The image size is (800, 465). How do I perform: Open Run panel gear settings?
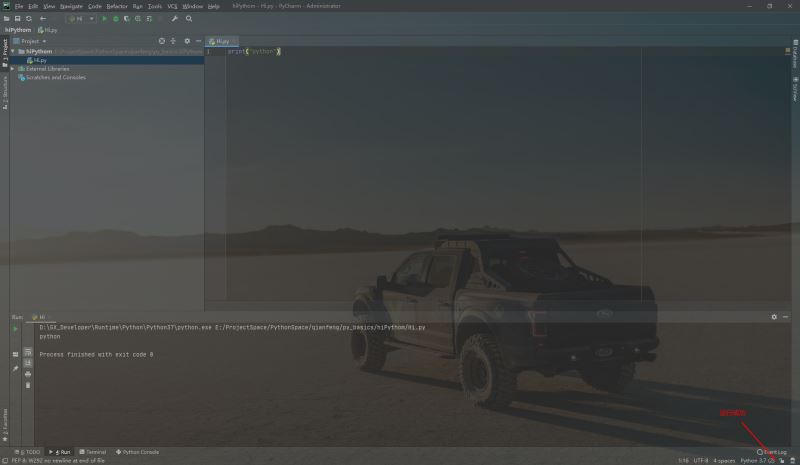point(774,317)
